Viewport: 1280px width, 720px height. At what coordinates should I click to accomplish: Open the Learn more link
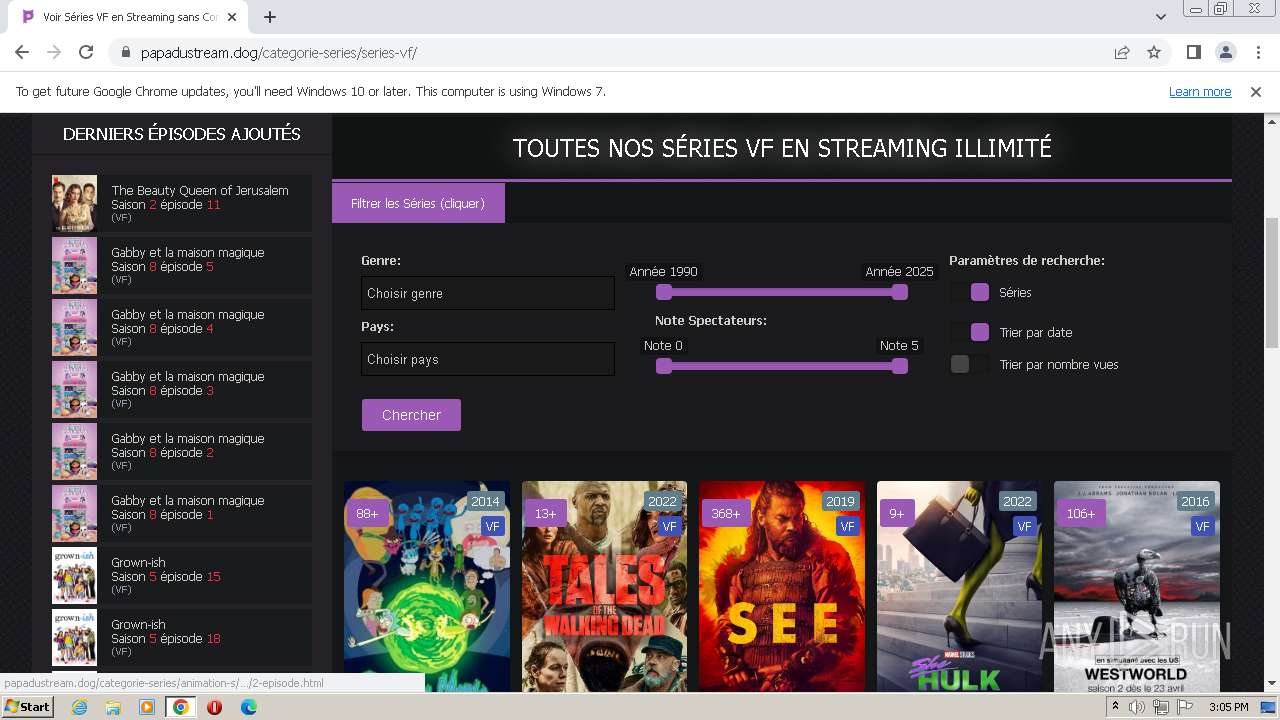[1200, 92]
